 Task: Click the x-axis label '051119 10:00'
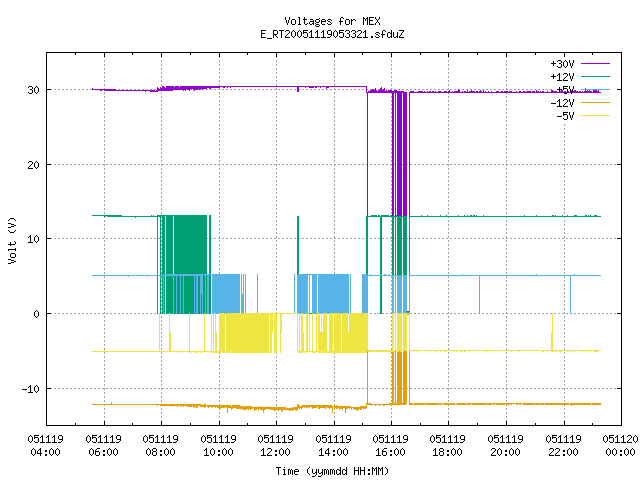218,445
